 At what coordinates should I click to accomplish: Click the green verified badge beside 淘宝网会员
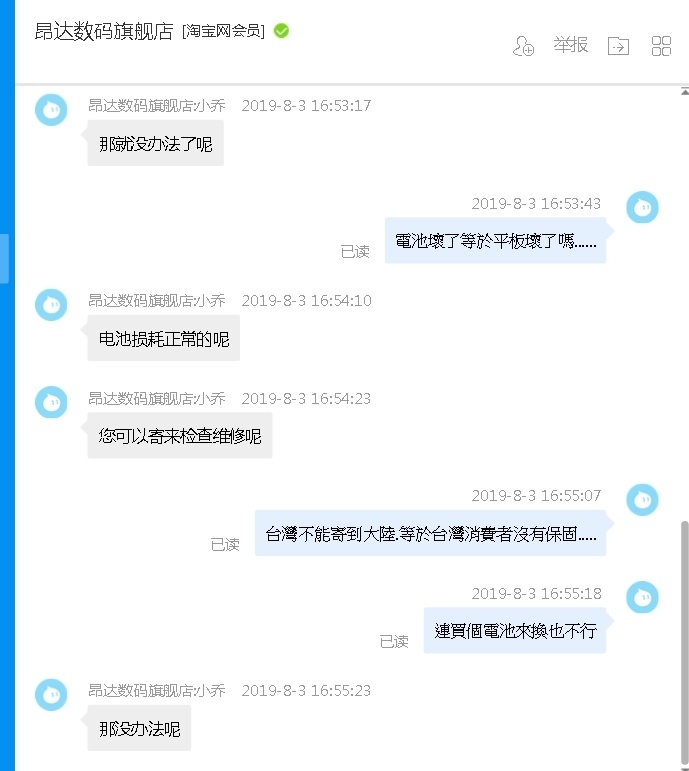pos(281,31)
